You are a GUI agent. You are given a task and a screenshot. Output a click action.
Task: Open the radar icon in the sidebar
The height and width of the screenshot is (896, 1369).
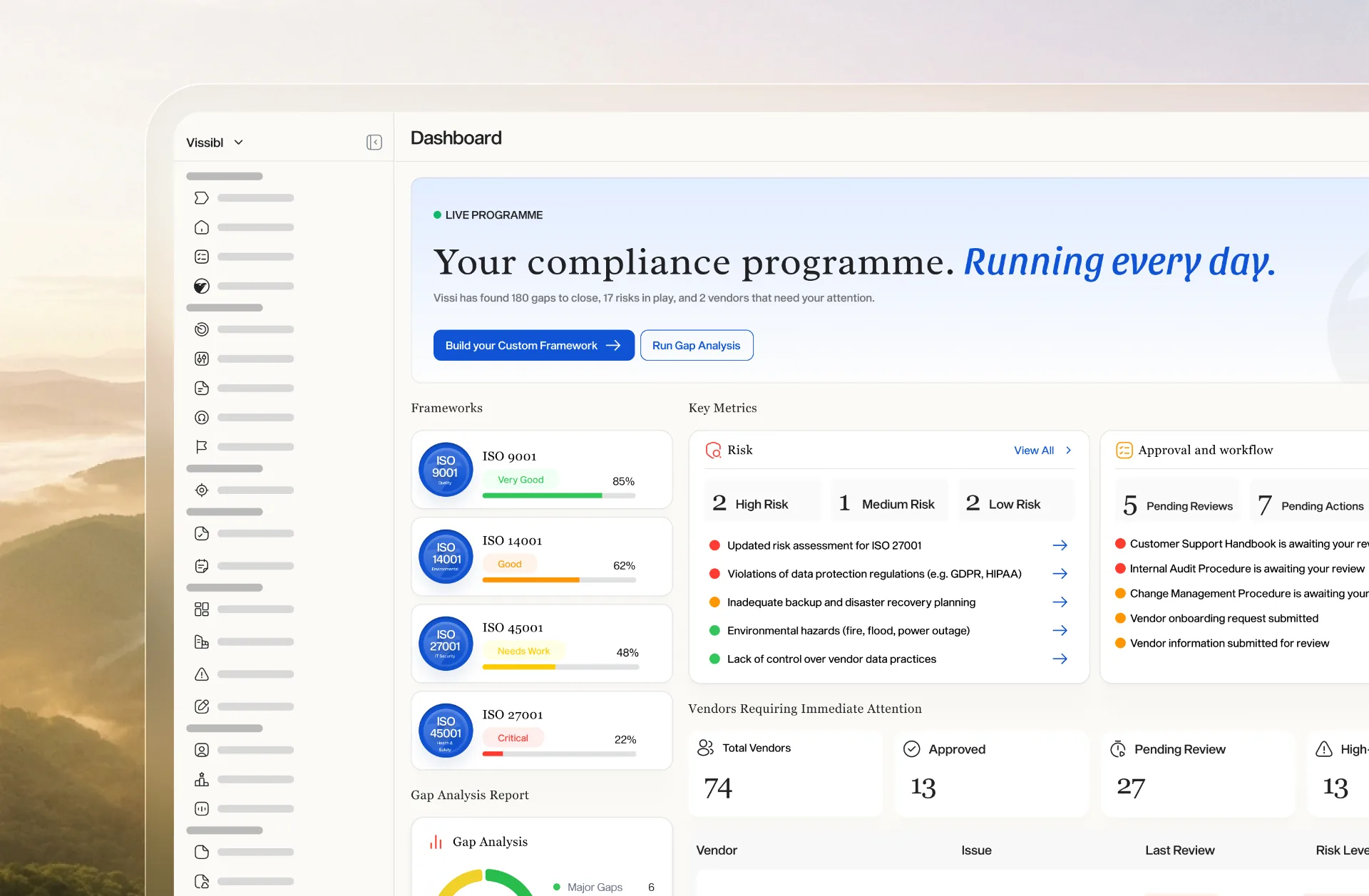(x=202, y=329)
